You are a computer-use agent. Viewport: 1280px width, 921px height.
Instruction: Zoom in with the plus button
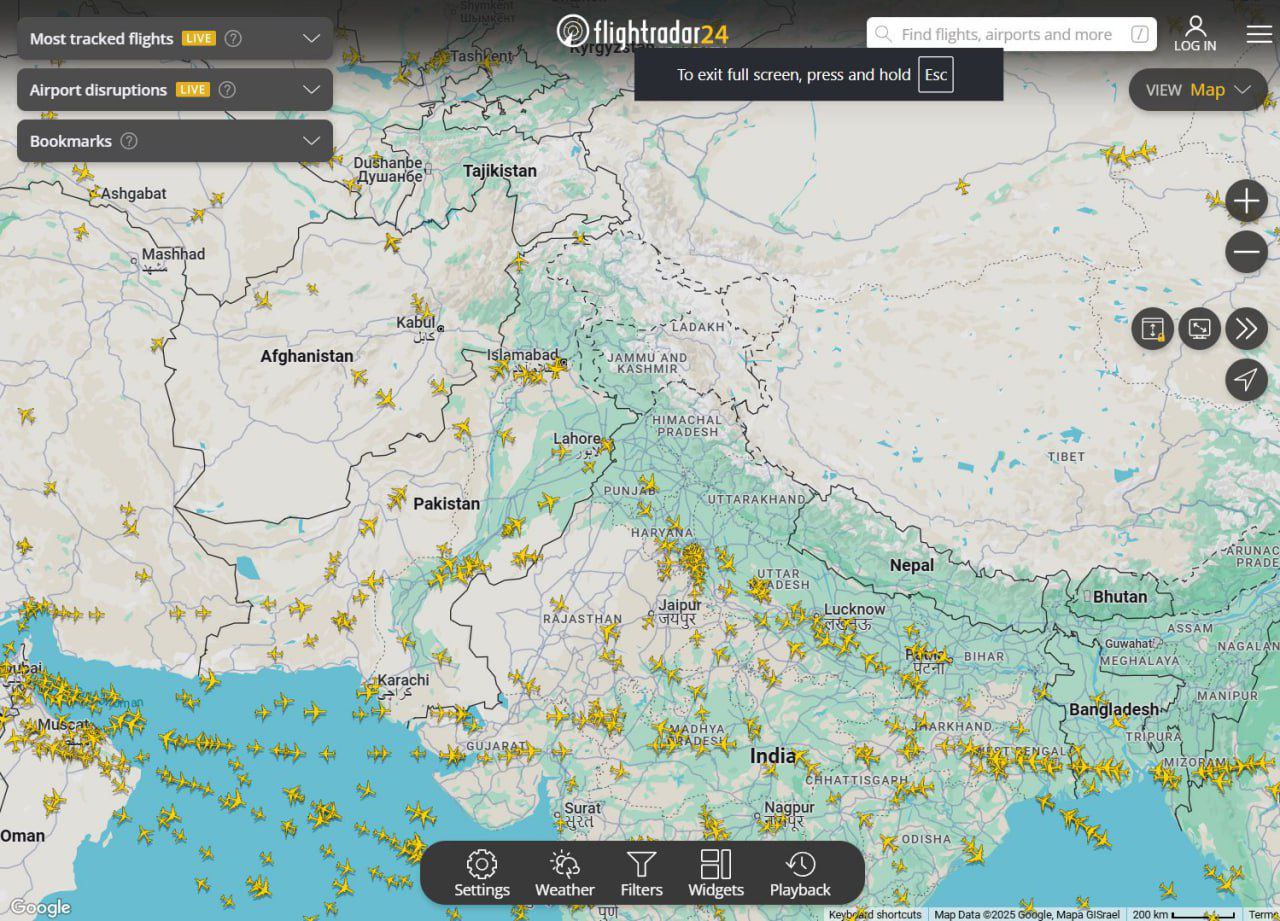click(x=1246, y=201)
